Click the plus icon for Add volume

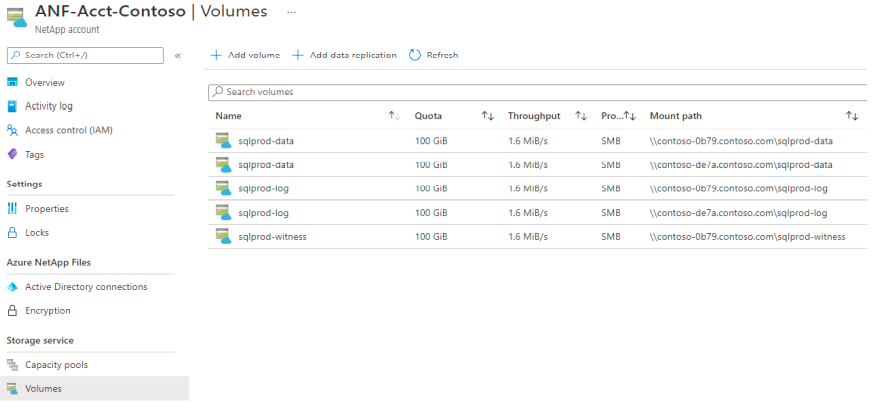point(216,55)
